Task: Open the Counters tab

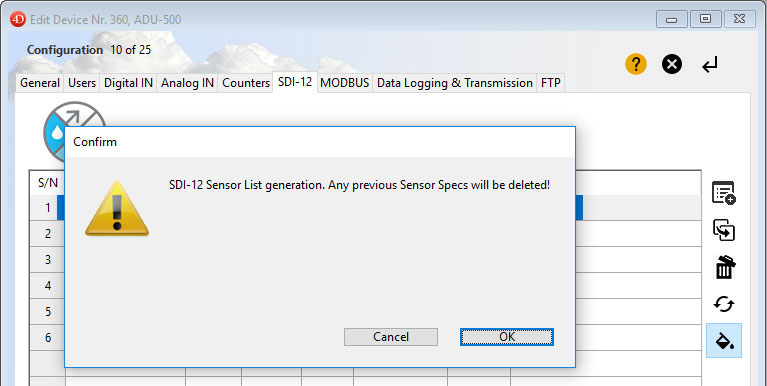Action: pos(246,83)
